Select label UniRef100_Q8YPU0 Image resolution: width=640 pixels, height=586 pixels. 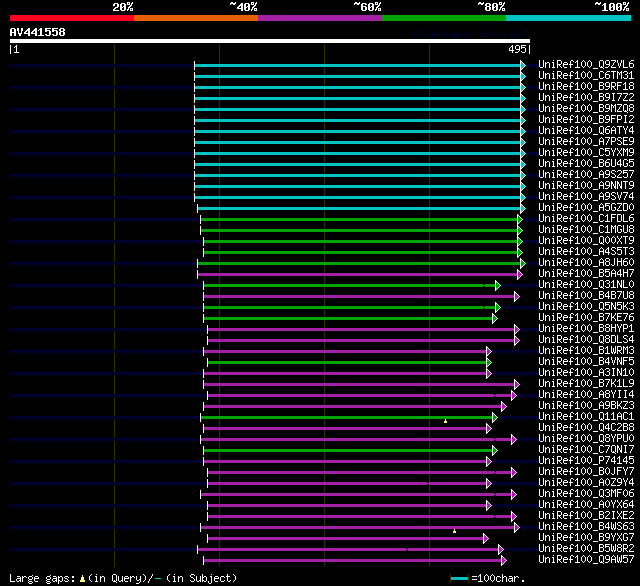586,439
